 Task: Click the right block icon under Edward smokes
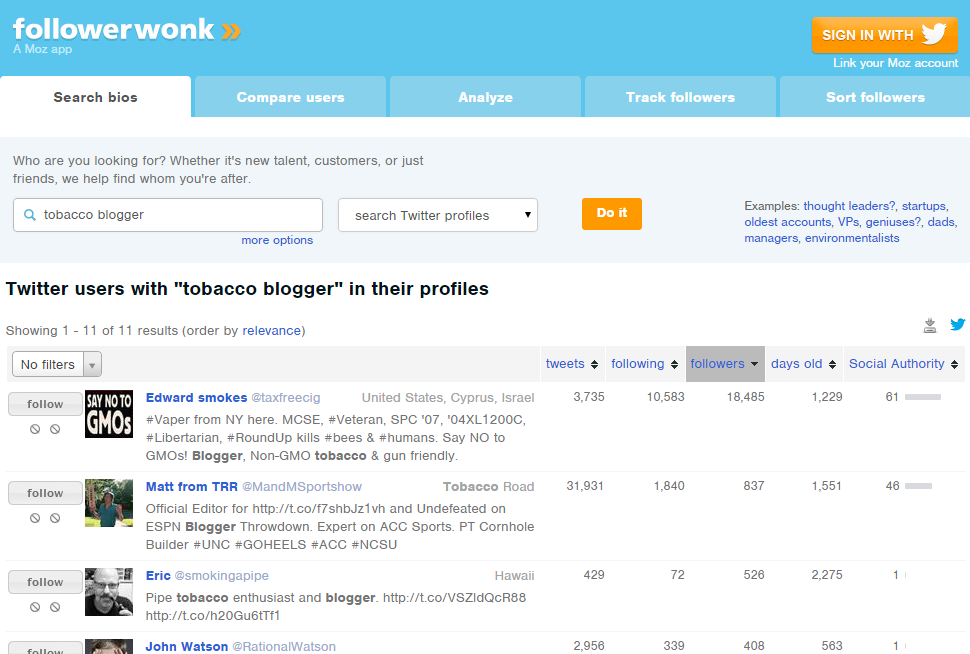(x=55, y=429)
